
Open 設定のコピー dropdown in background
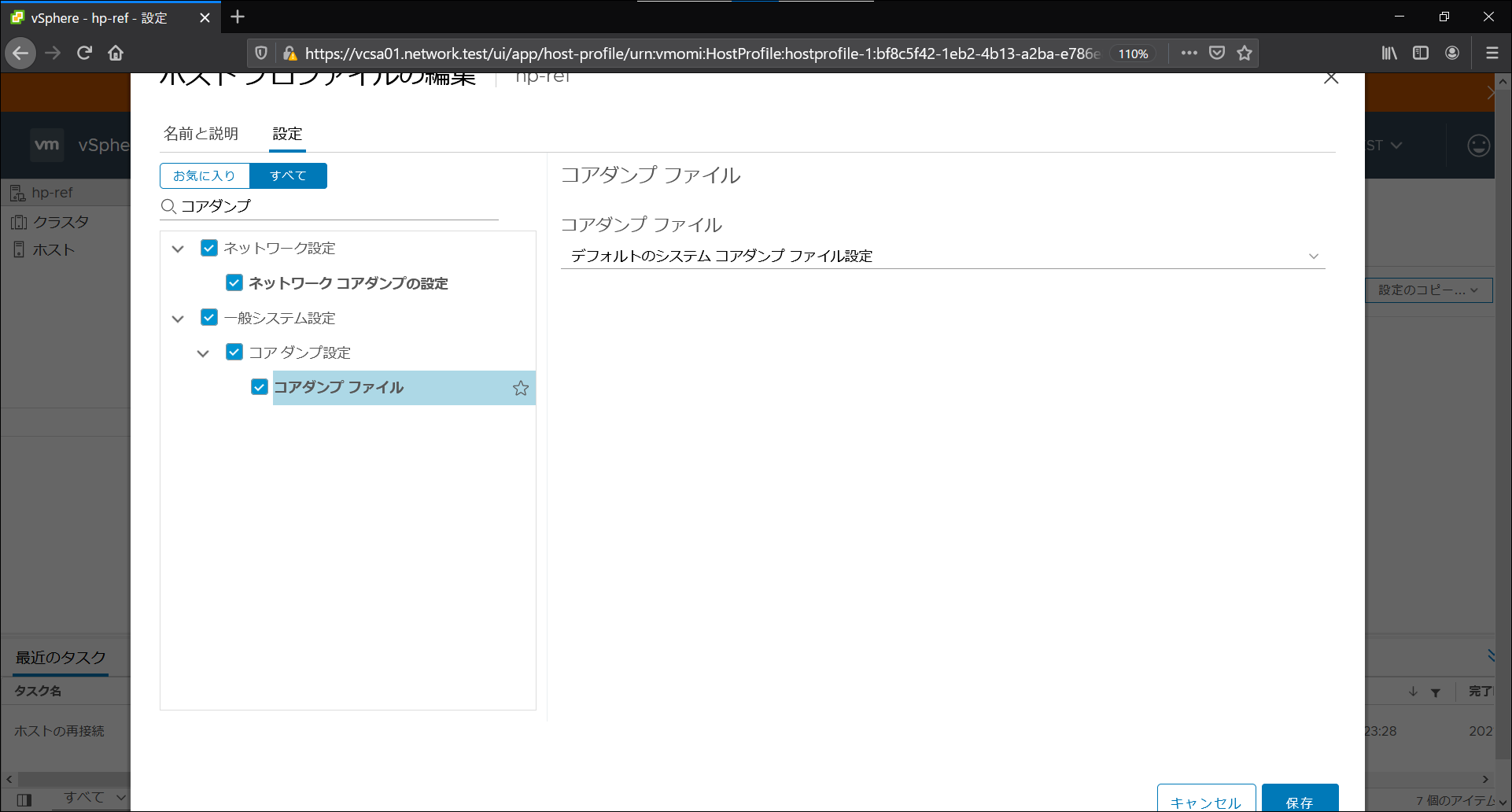click(1429, 290)
